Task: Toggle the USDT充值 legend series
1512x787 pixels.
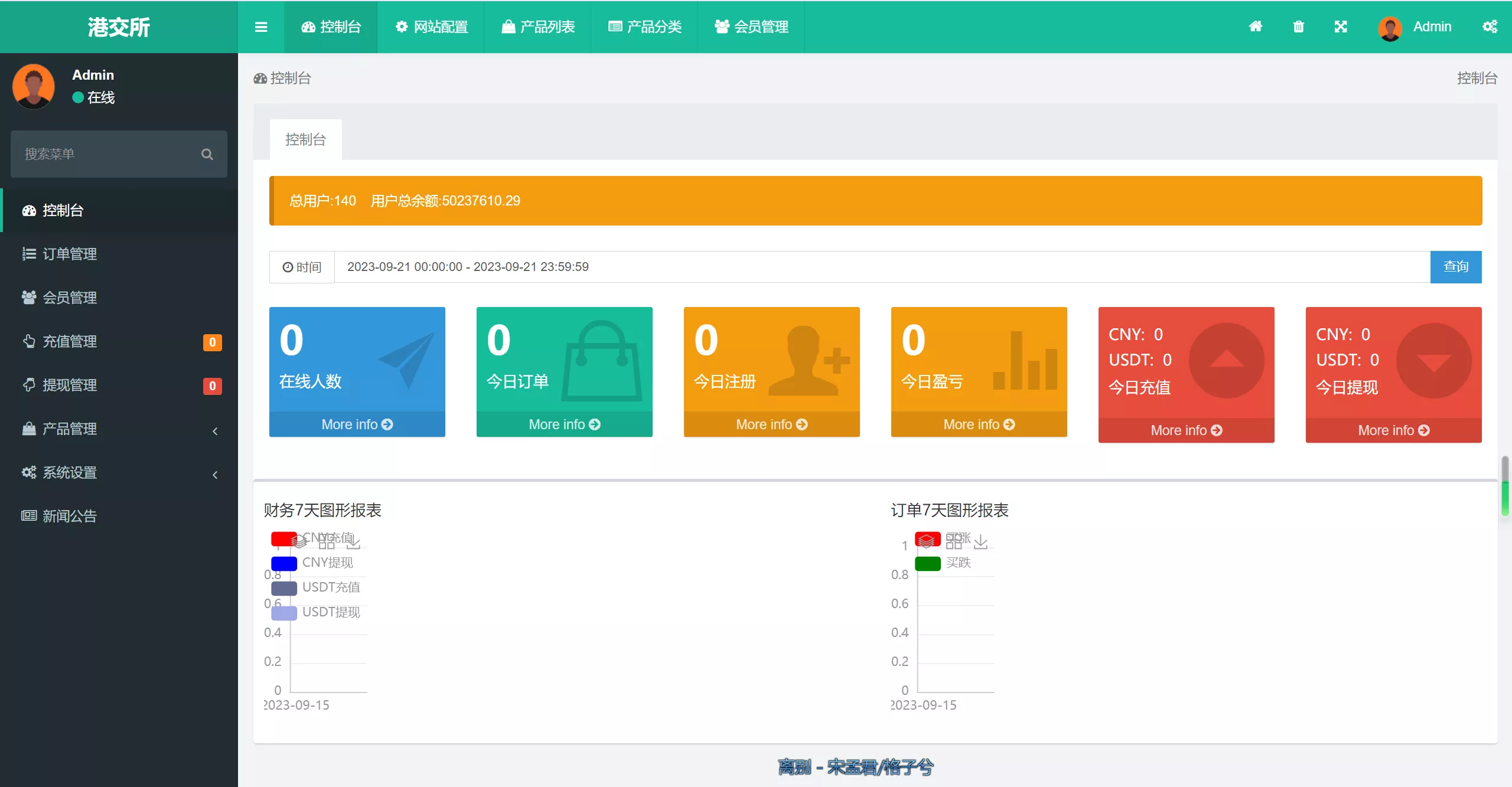Action: (x=331, y=587)
